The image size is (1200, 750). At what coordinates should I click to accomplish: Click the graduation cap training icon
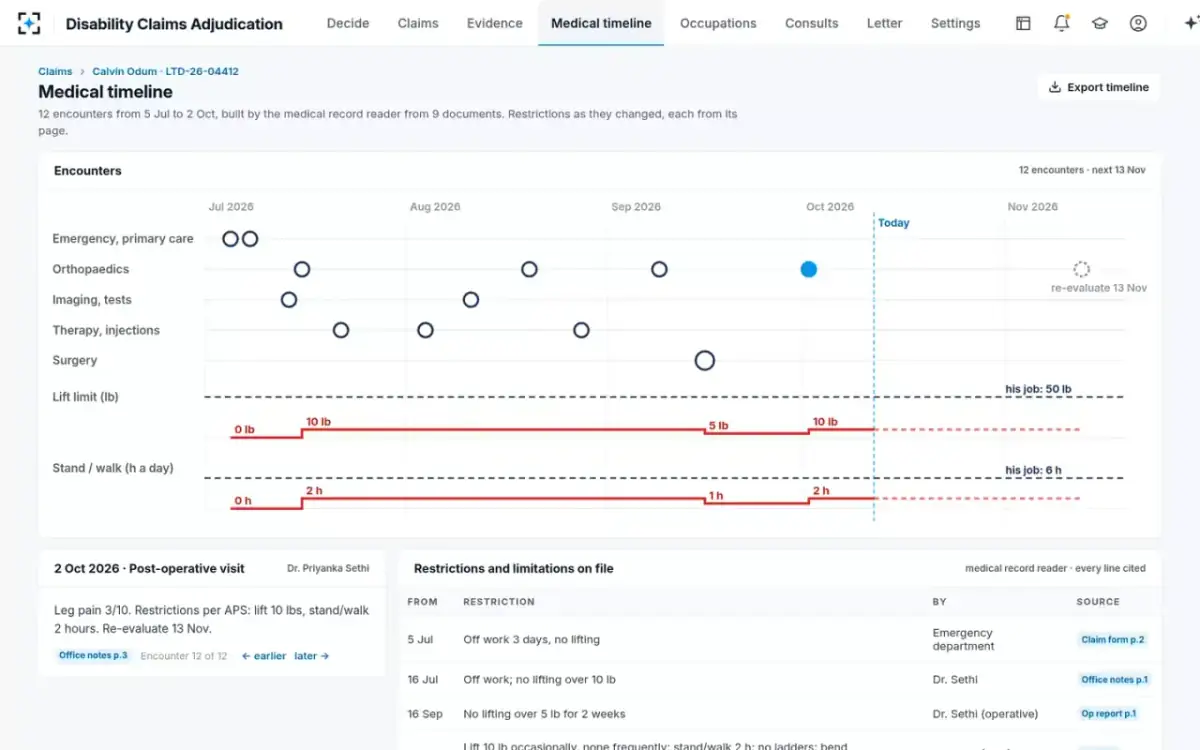pos(1100,23)
